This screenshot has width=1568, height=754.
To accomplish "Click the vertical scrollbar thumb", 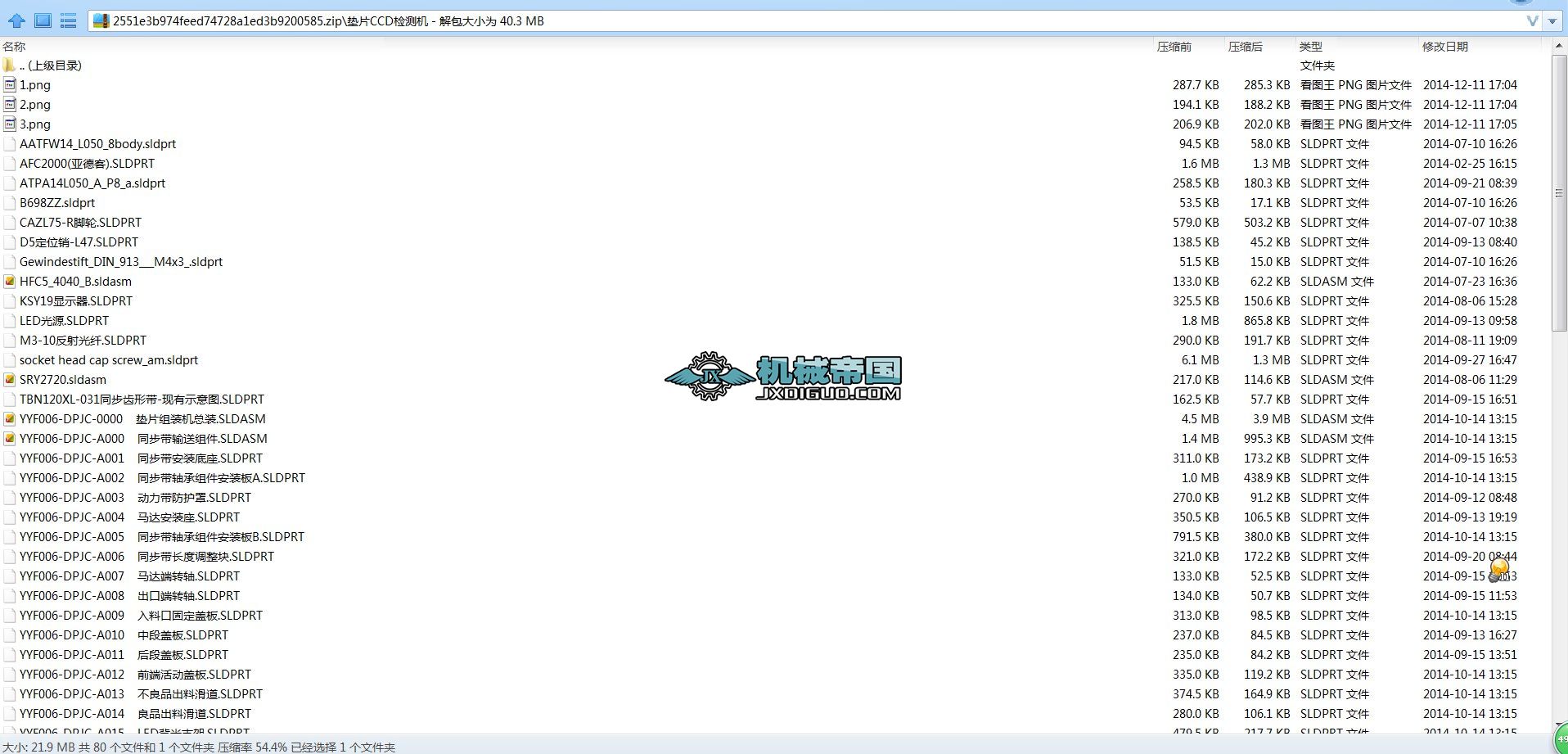I will click(1558, 194).
